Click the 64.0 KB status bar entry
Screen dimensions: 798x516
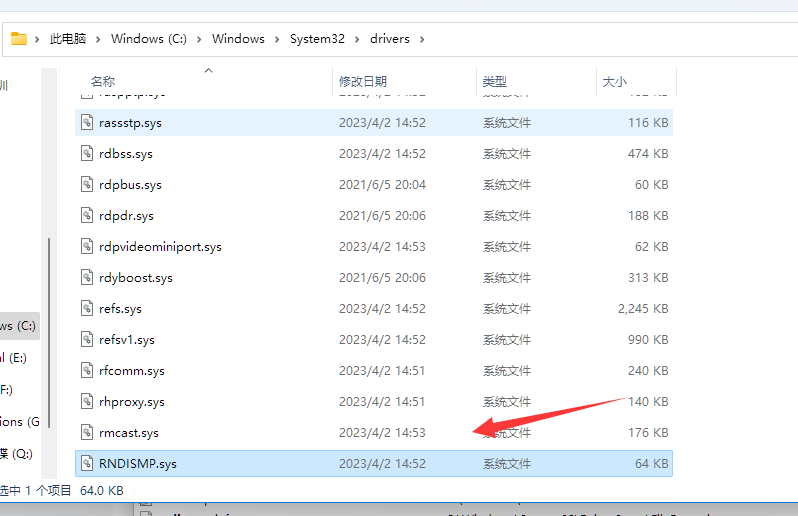point(102,491)
